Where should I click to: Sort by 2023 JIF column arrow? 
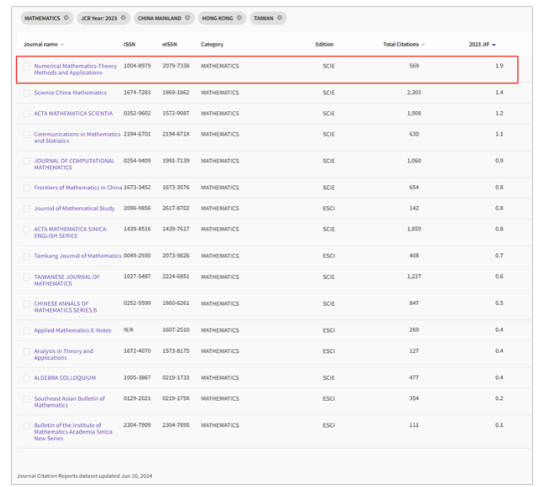click(494, 45)
